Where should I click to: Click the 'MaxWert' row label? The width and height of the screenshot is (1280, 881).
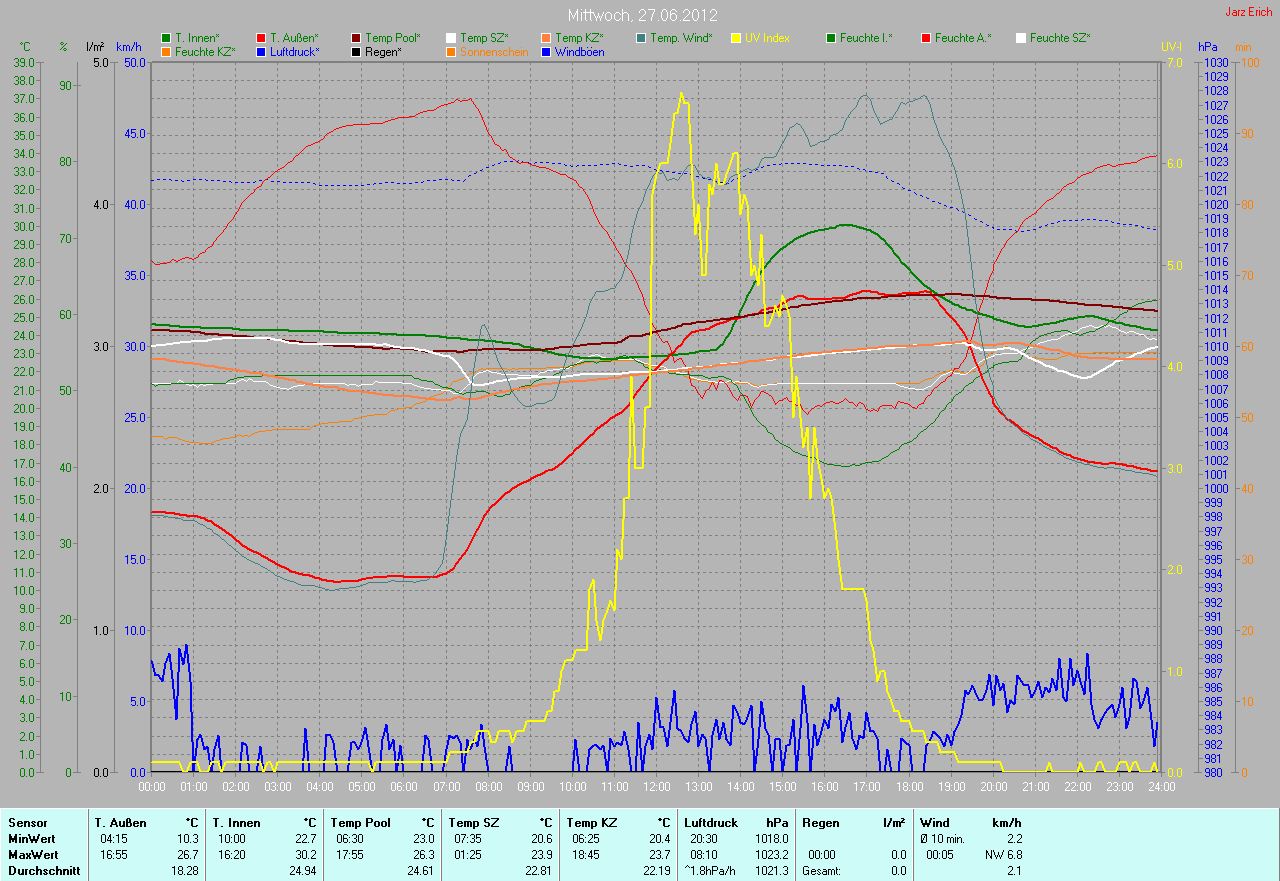pos(32,855)
